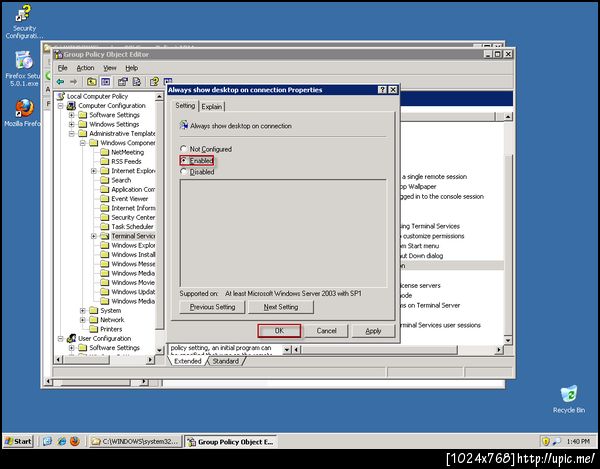This screenshot has width=600, height=469.
Task: Click the right pane scroll-down arrow
Action: (508, 340)
